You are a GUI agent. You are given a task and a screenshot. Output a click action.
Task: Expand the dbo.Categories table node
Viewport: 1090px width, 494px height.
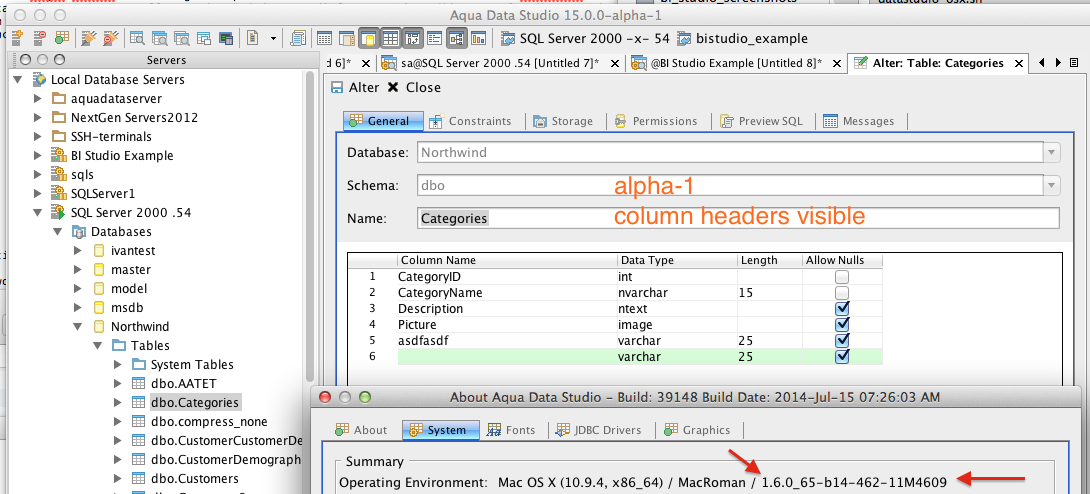point(117,402)
